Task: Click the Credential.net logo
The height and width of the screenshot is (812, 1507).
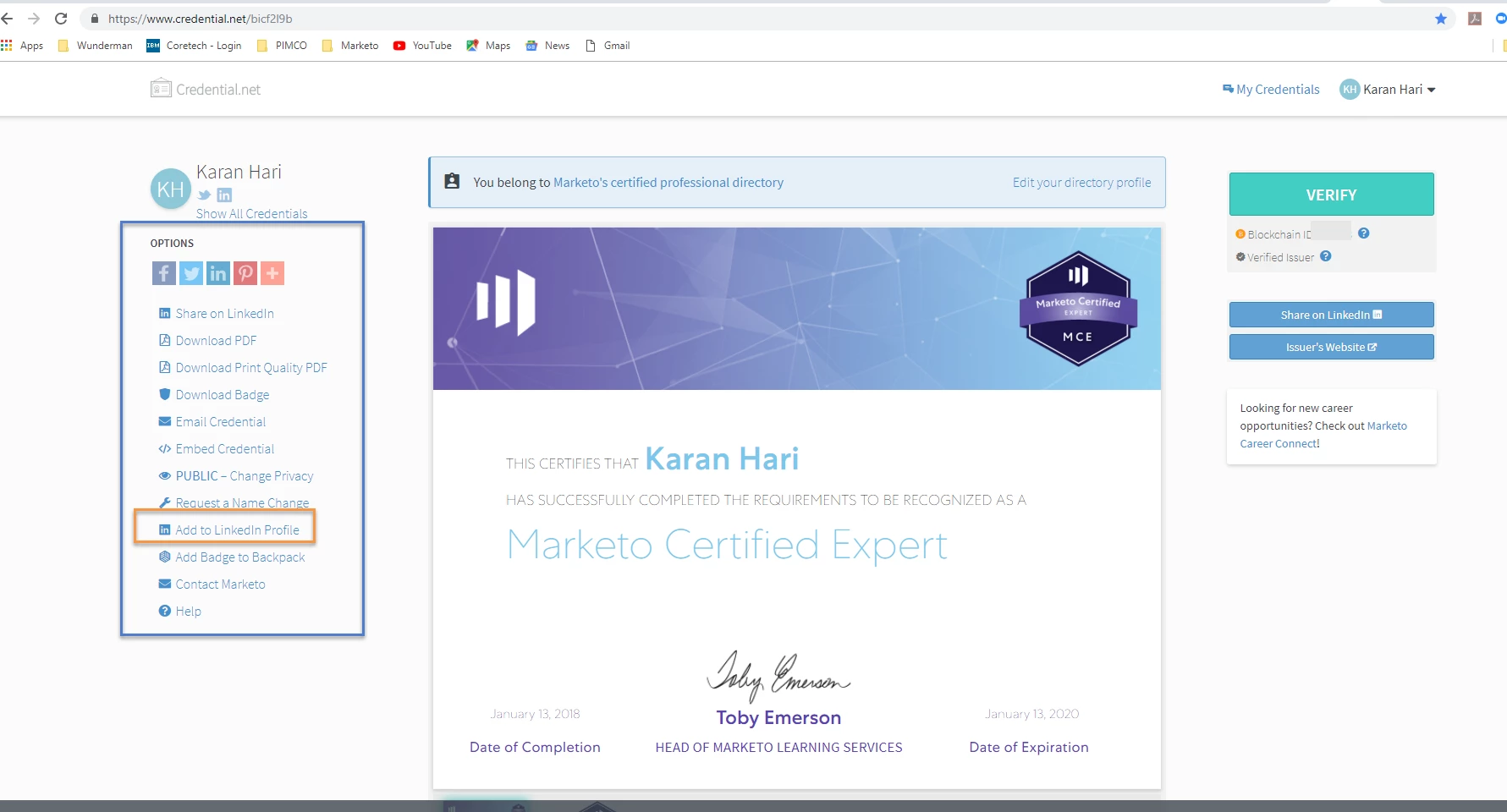Action: [206, 89]
